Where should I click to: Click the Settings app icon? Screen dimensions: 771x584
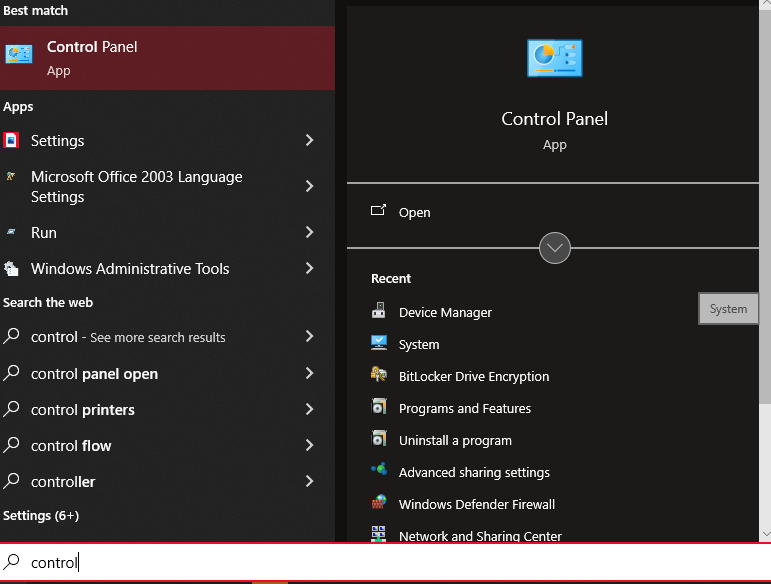pyautogui.click(x=11, y=141)
